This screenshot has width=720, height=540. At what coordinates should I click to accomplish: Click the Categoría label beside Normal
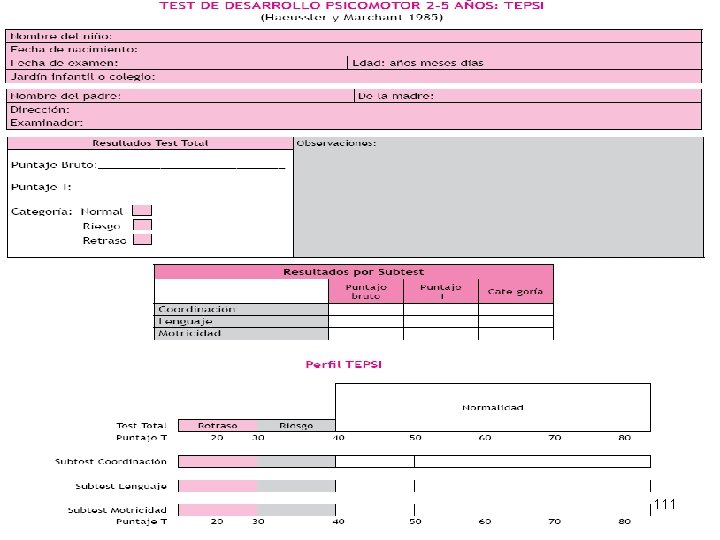click(41, 212)
